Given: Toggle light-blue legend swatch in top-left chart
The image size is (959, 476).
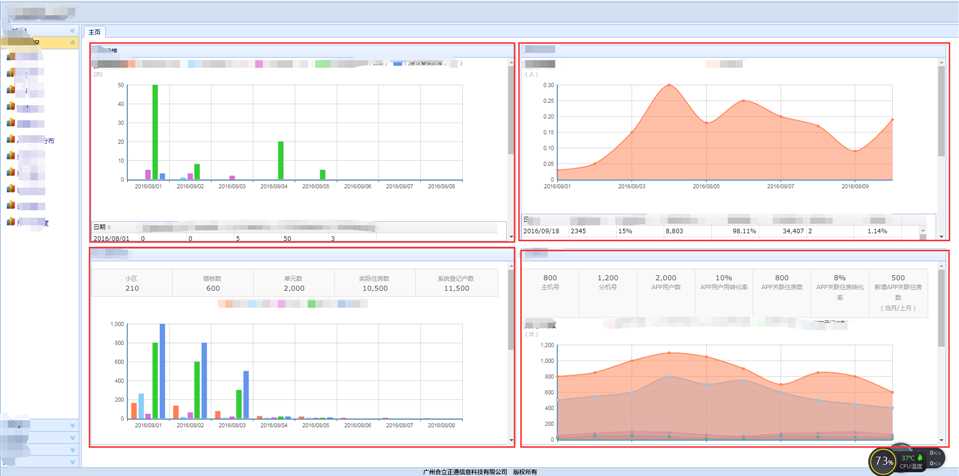Looking at the screenshot, I should pos(194,64).
